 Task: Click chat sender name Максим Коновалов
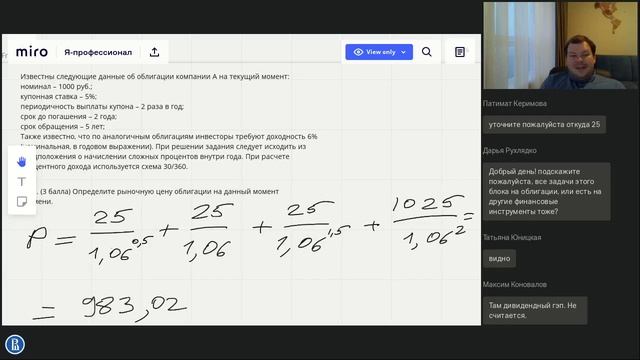tap(514, 284)
